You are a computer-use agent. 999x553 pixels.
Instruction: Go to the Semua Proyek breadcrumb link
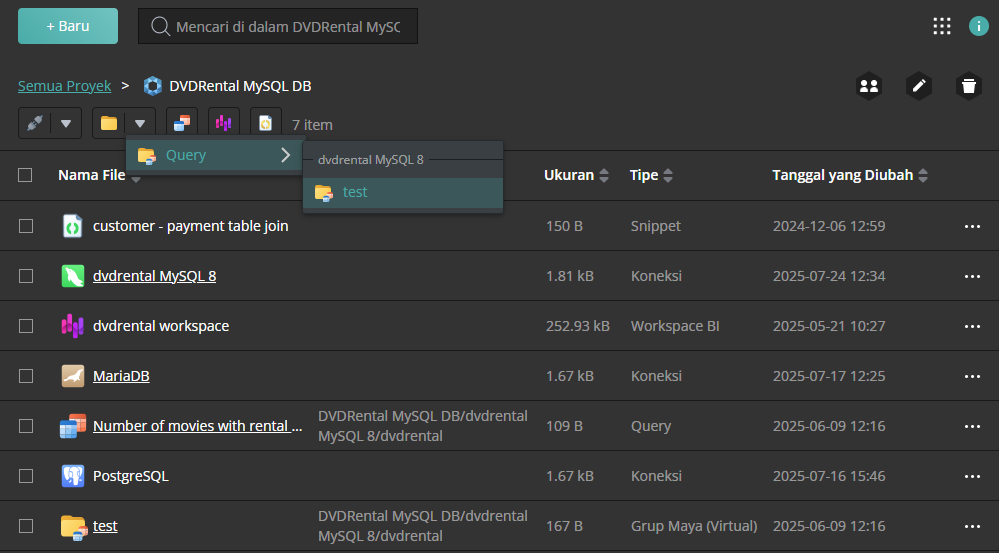coord(64,86)
